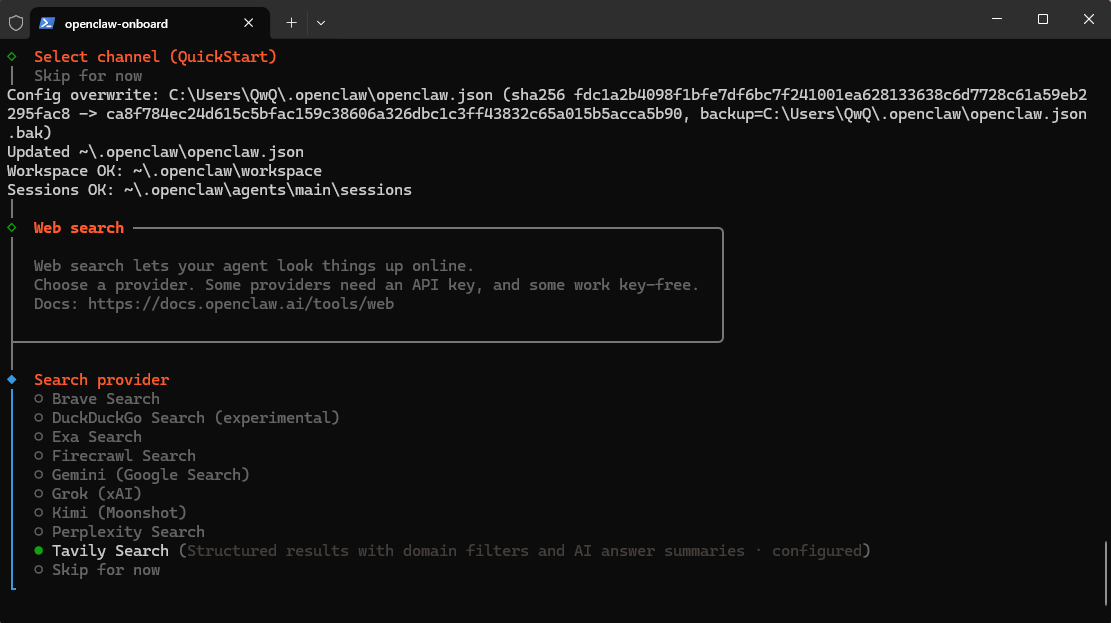Image resolution: width=1111 pixels, height=623 pixels.
Task: Switch to the openclaw-onboard tab
Action: click(x=130, y=23)
